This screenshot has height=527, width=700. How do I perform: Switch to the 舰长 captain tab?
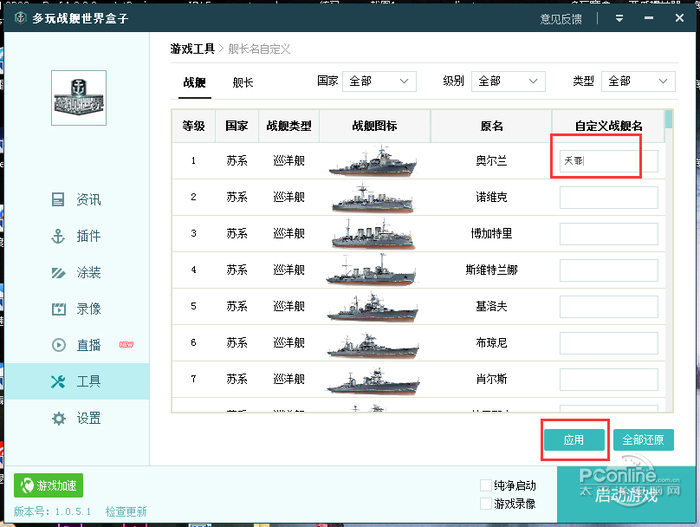(x=243, y=83)
